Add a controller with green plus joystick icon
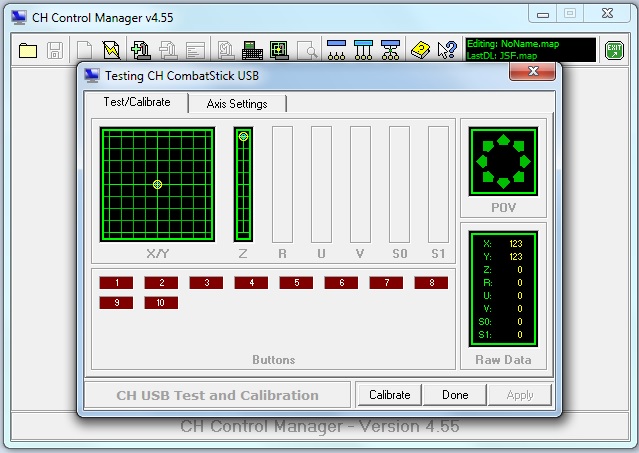The height and width of the screenshot is (453, 639). [141, 51]
